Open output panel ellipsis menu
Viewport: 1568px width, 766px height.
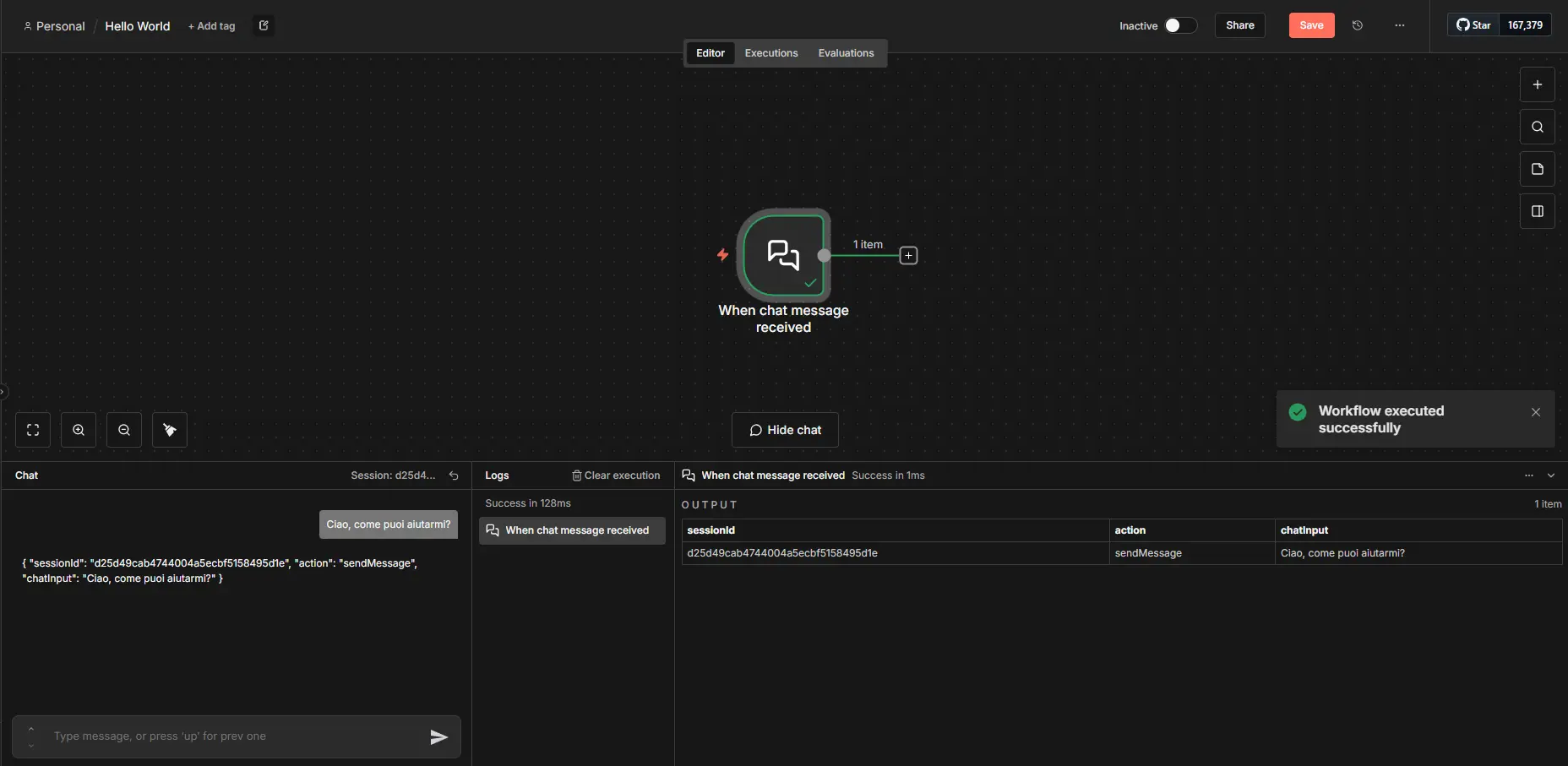click(1529, 475)
